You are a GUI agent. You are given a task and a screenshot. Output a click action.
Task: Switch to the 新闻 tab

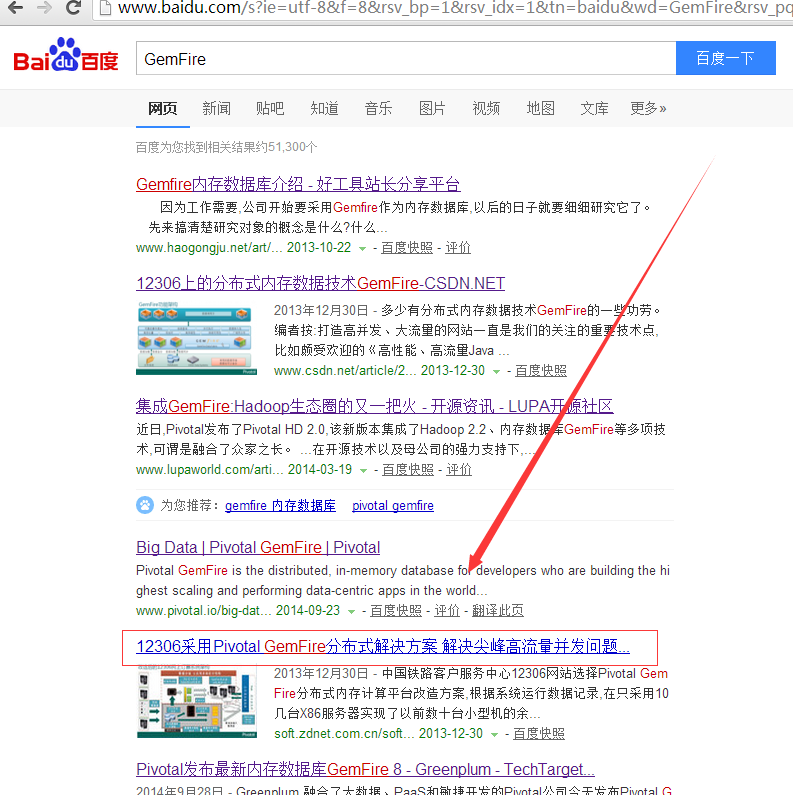tap(217, 109)
